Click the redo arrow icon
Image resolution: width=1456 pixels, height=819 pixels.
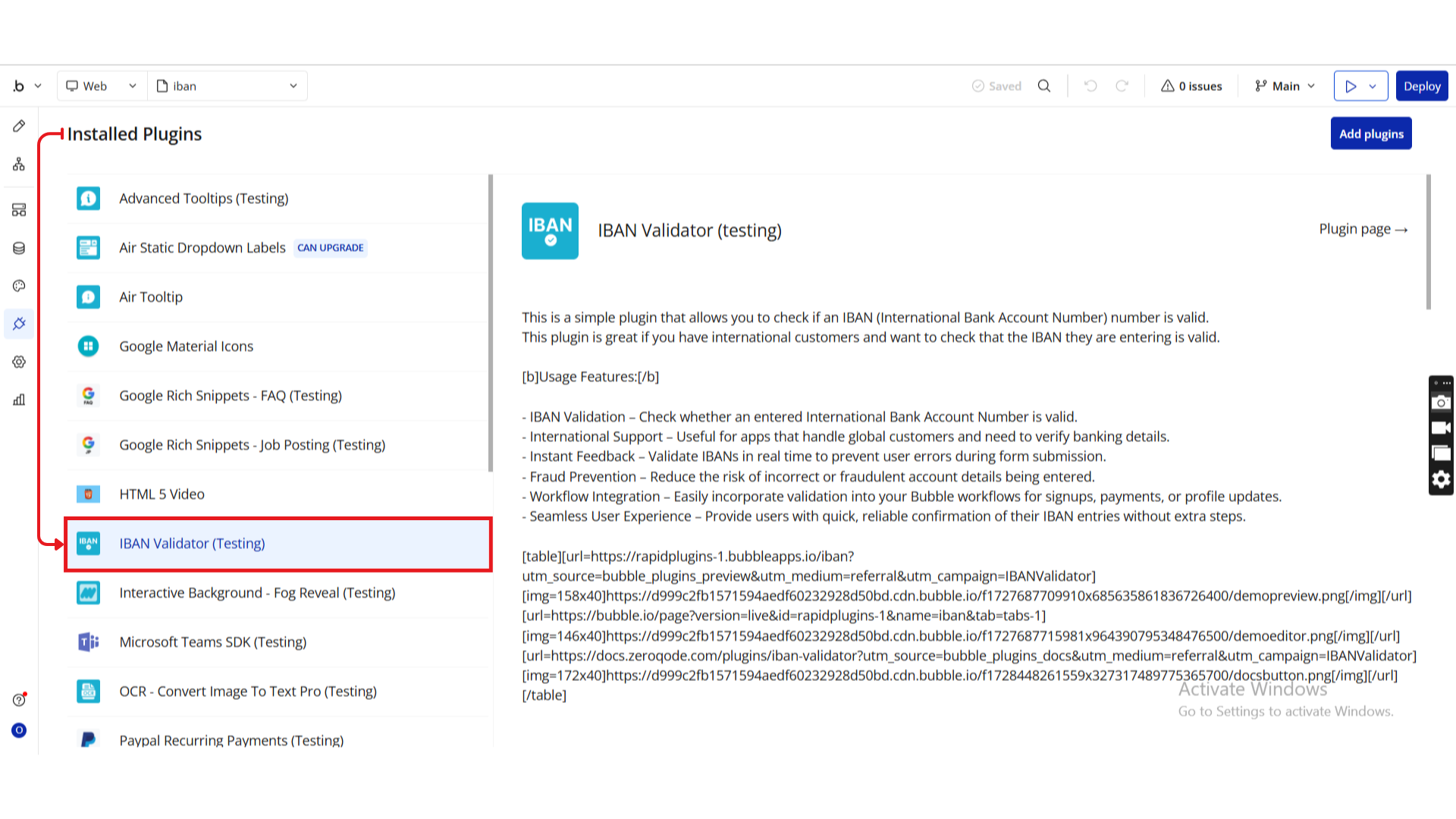coord(1122,86)
